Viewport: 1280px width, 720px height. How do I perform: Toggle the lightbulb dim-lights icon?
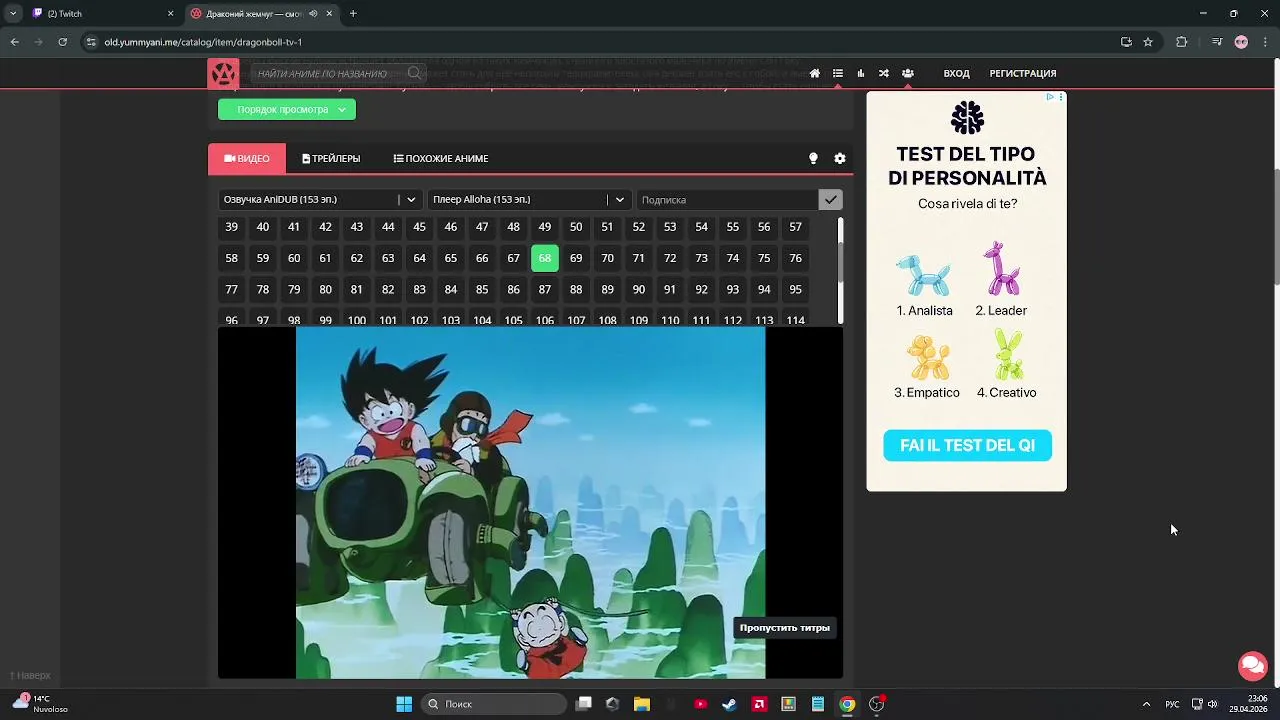813,158
